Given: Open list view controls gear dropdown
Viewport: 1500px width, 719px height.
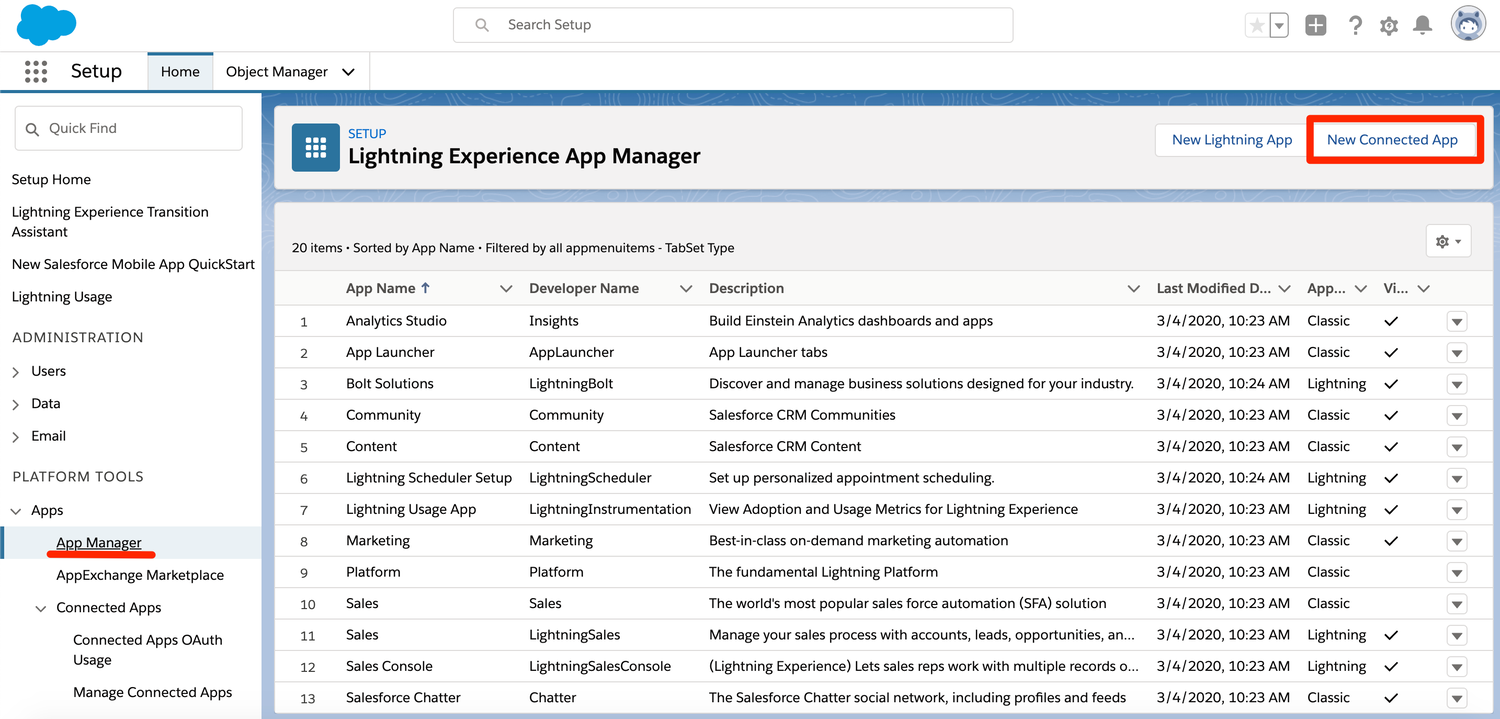Looking at the screenshot, I should pyautogui.click(x=1448, y=241).
